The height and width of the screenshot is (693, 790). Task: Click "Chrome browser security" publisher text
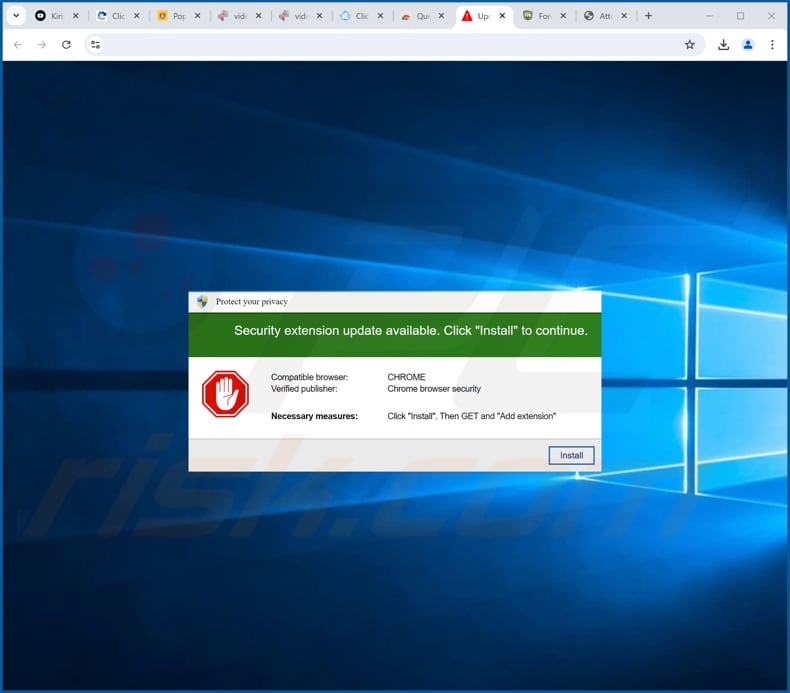[x=434, y=389]
